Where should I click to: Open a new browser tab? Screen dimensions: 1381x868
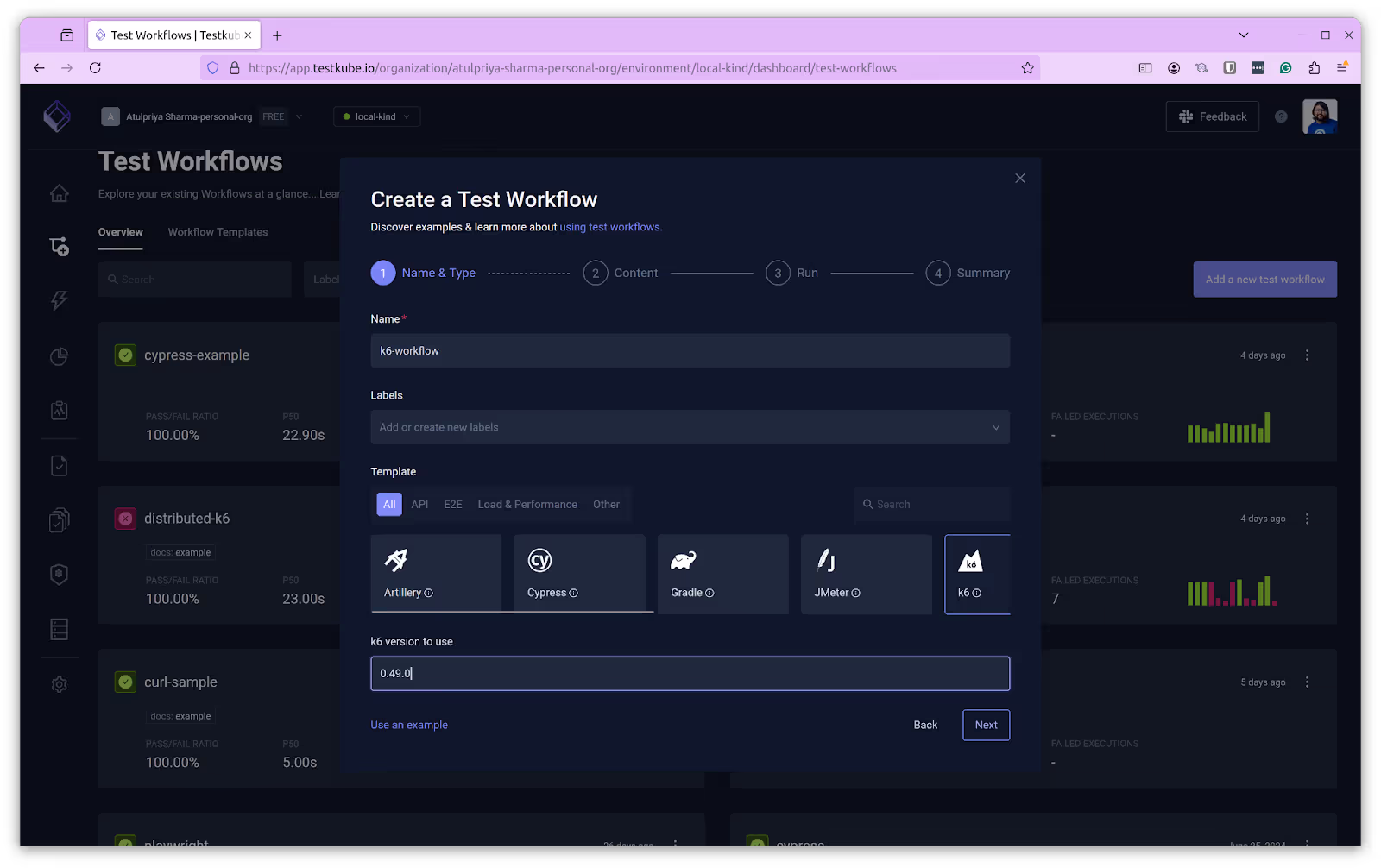click(x=277, y=35)
